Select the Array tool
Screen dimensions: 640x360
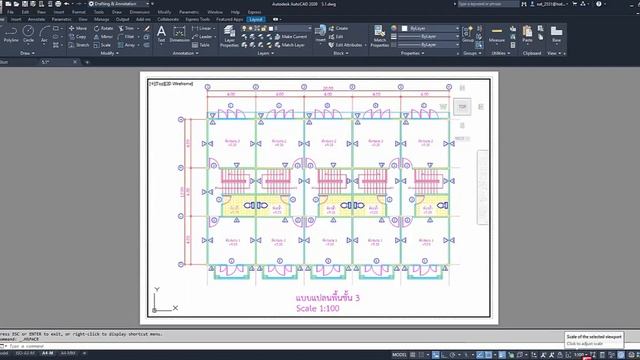click(127, 45)
